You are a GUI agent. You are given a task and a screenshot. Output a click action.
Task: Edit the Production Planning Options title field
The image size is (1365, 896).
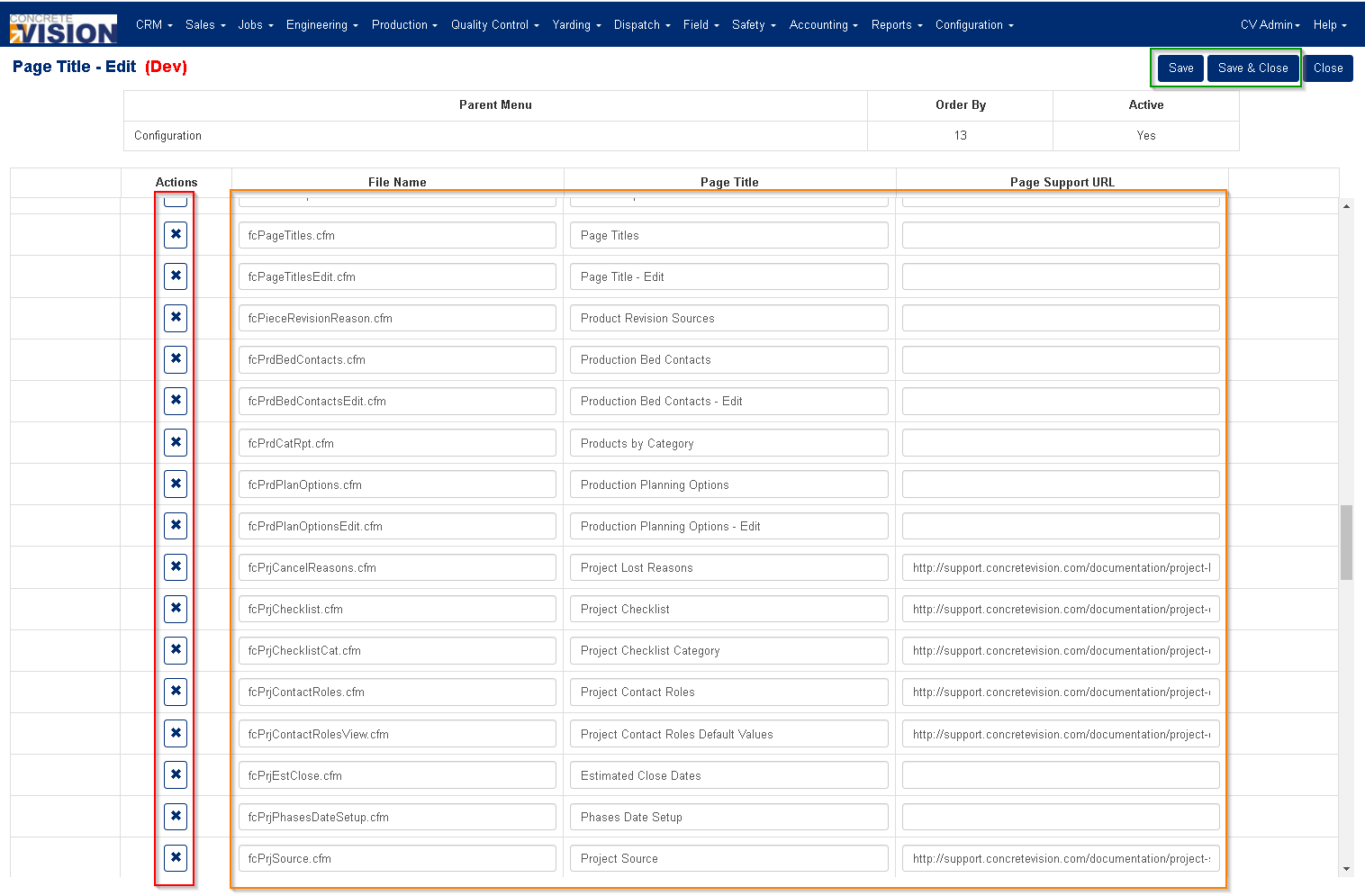pyautogui.click(x=729, y=484)
